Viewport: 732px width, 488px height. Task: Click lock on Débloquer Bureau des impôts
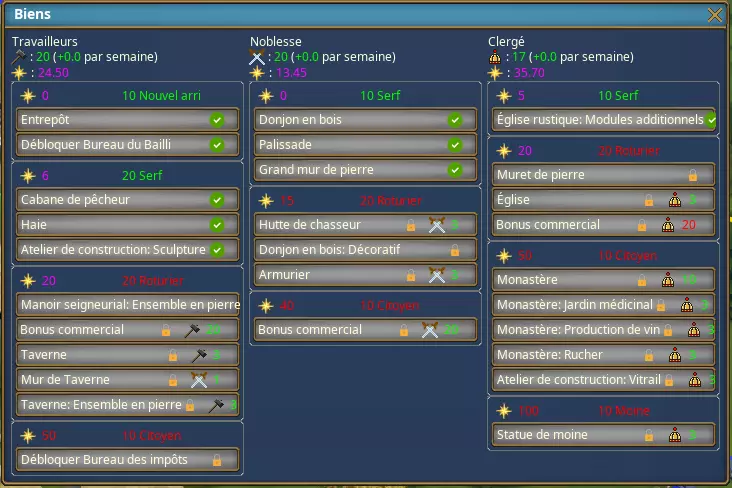217,460
